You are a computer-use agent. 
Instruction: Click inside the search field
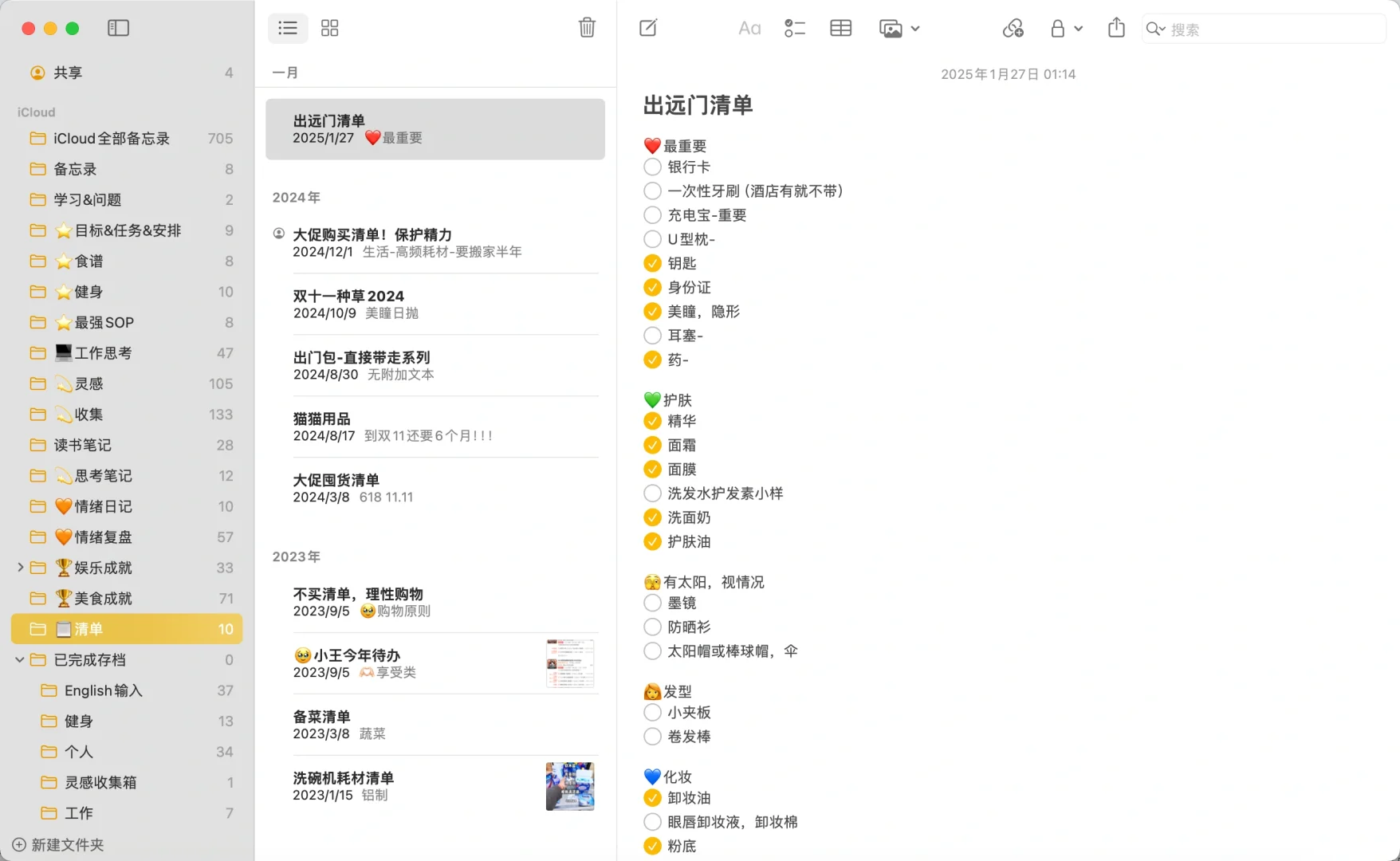click(x=1260, y=29)
